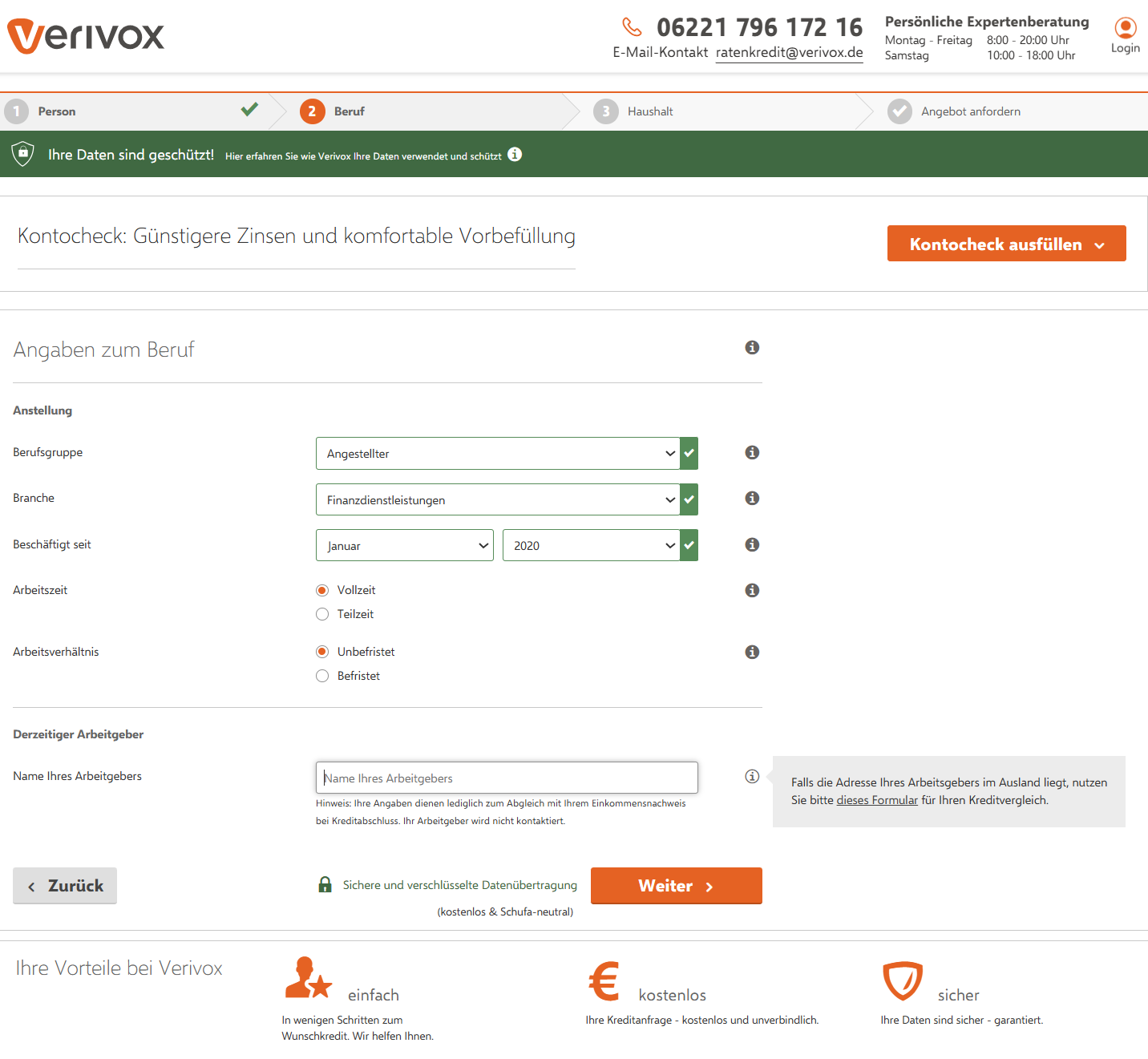Screen dimensions: 1148x1059
Task: Show info for Branche field
Action: click(752, 498)
